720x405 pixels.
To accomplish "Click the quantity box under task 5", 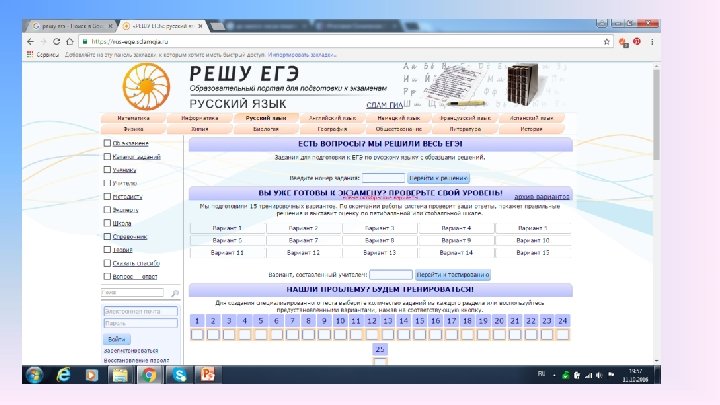I will [x=260, y=334].
